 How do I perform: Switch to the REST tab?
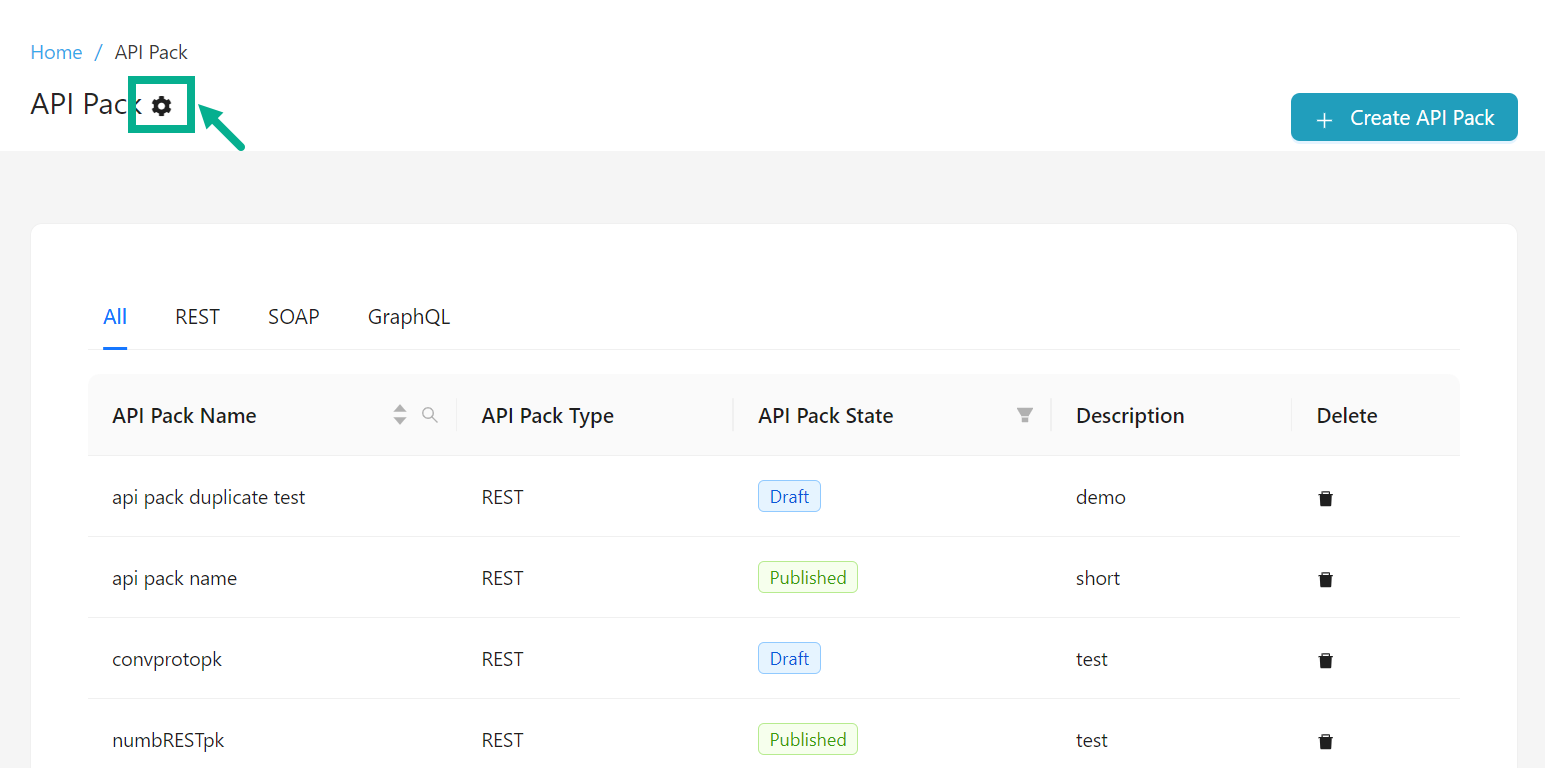197,317
